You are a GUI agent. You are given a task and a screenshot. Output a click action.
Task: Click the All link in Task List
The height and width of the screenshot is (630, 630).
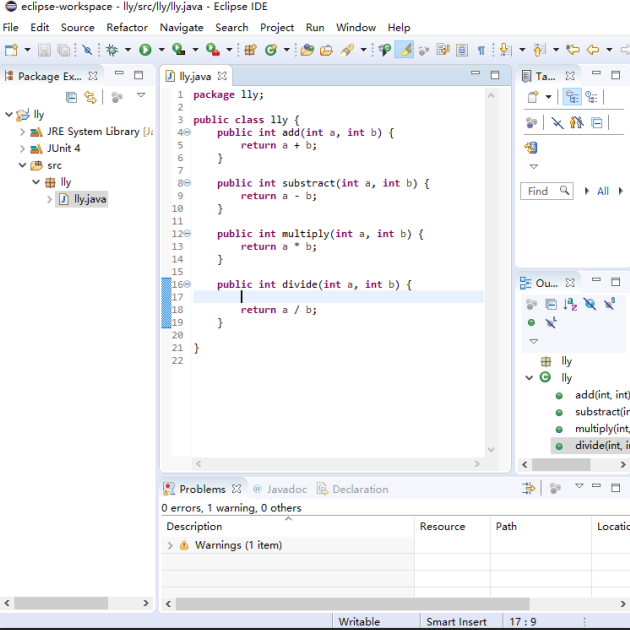coord(603,191)
